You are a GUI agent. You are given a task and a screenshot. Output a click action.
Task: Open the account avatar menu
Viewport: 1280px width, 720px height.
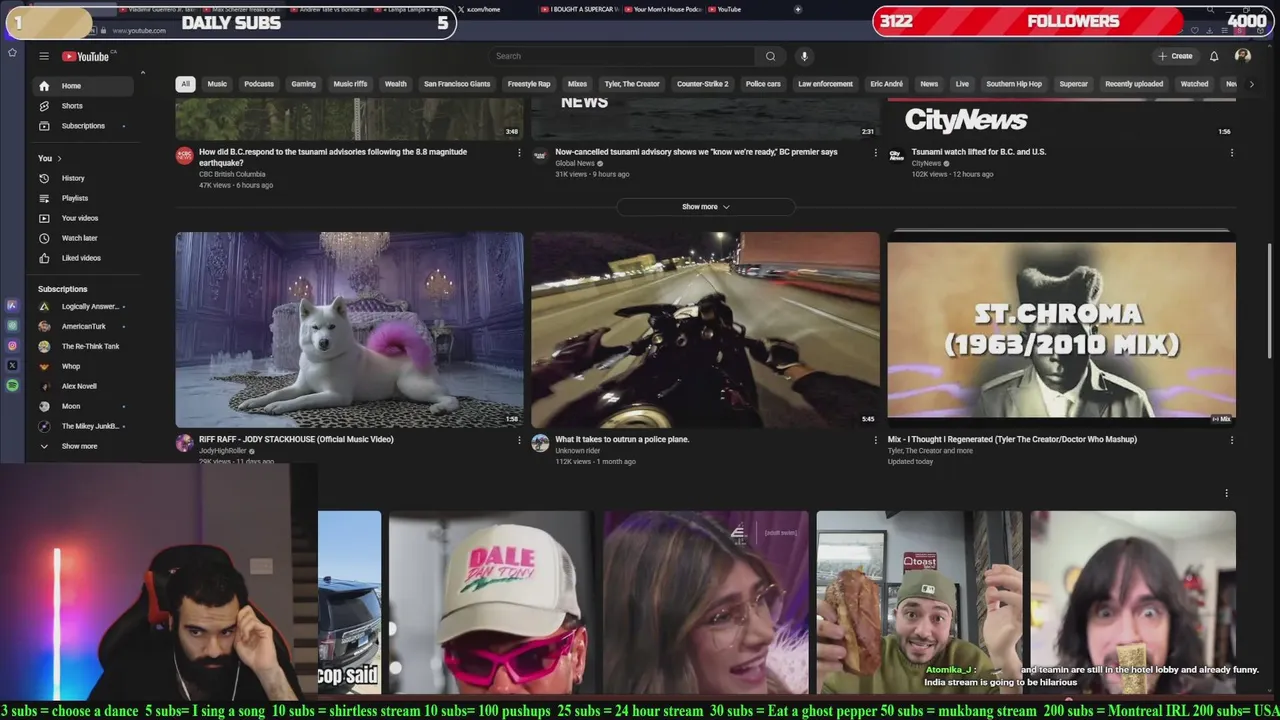coord(1243,56)
